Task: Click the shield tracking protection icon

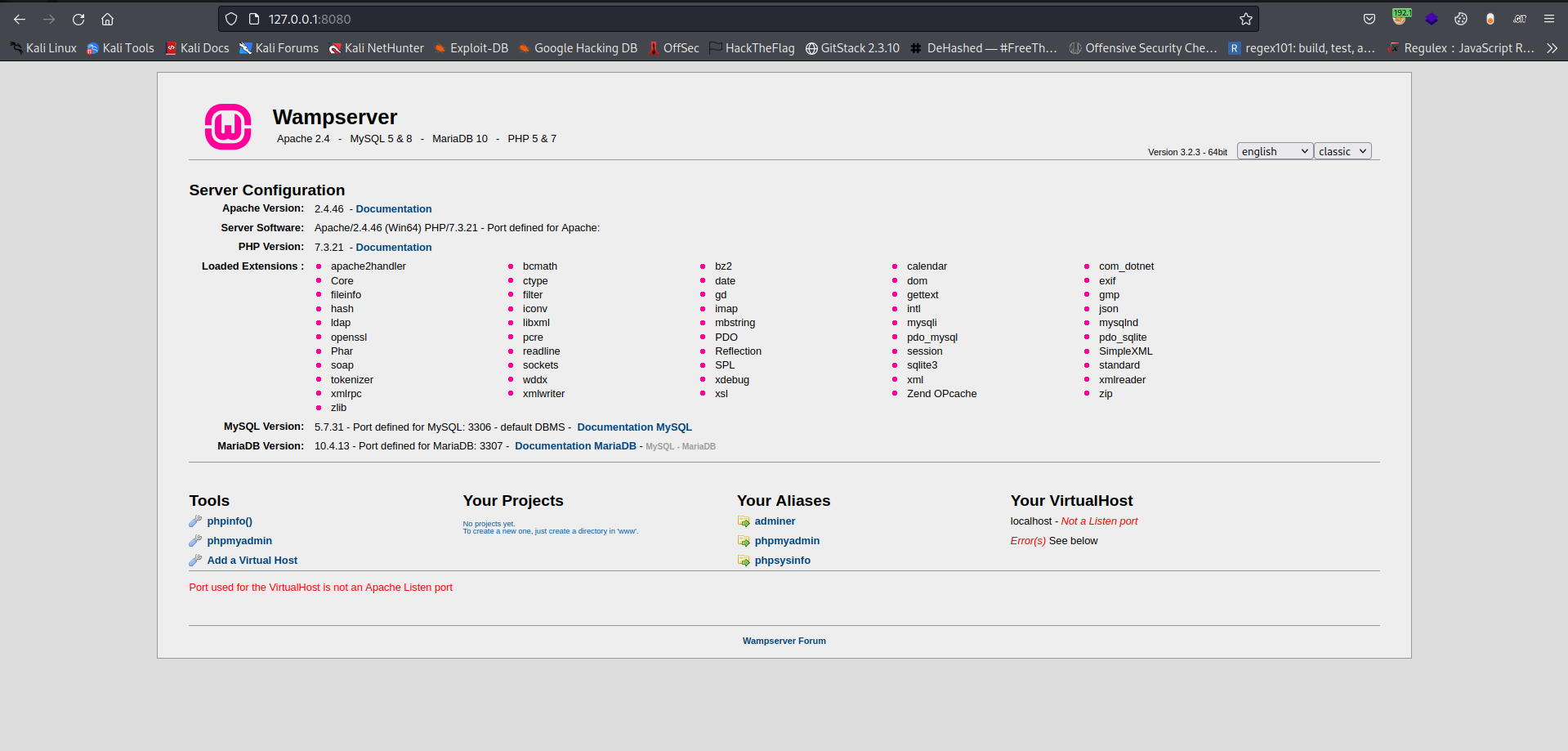Action: [231, 19]
